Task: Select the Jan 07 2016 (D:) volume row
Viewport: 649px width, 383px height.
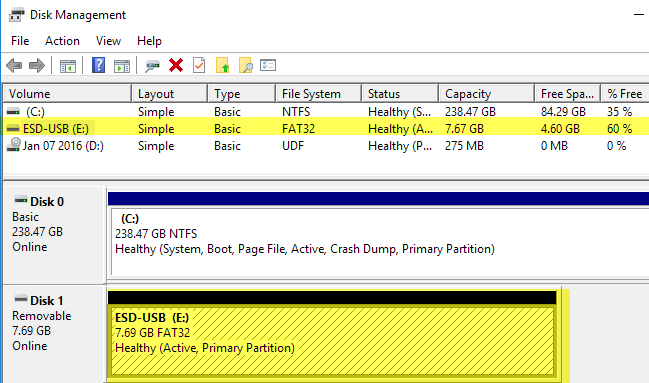Action: [326, 146]
